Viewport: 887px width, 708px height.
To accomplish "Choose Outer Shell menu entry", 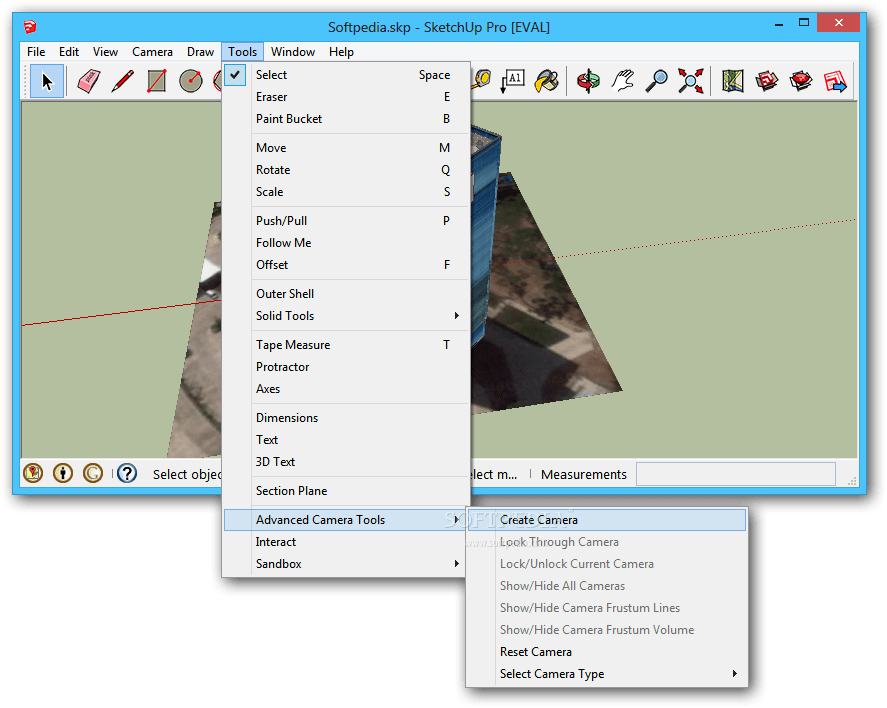I will [x=346, y=293].
